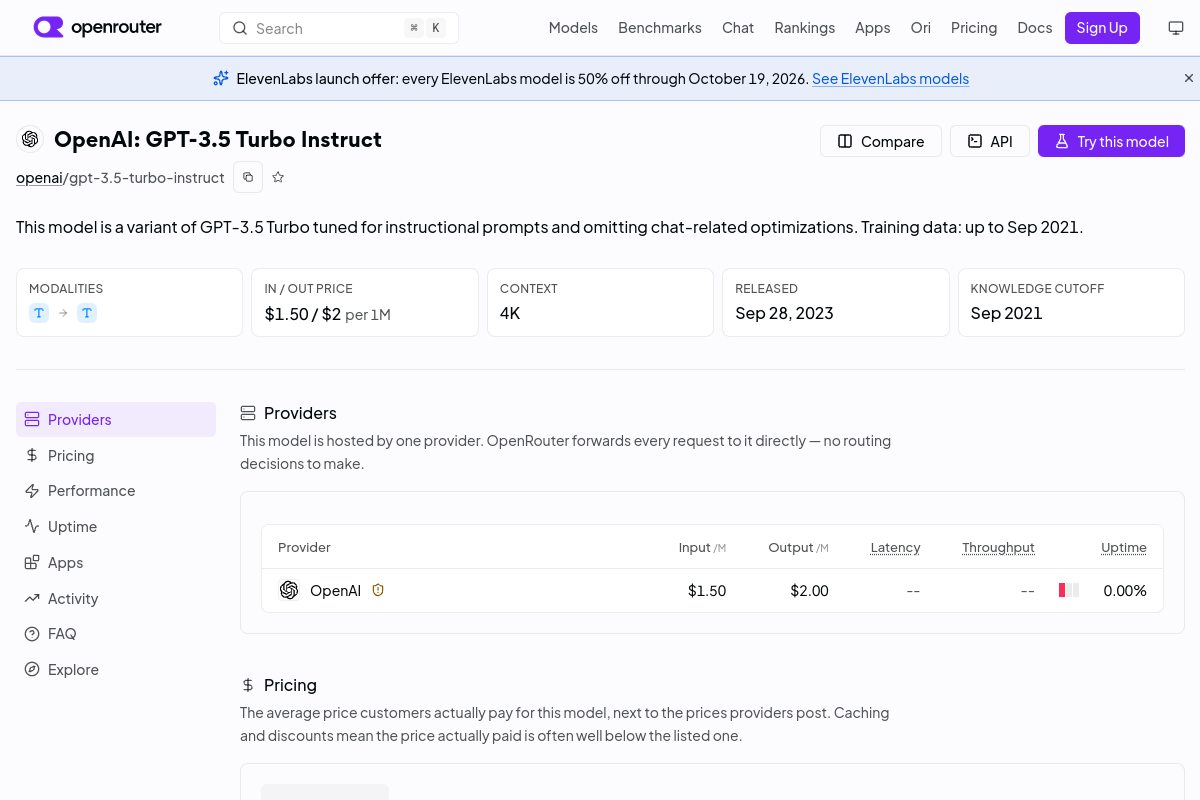Screen dimensions: 1200x800
Task: Favorite the model with the star icon
Action: click(278, 177)
